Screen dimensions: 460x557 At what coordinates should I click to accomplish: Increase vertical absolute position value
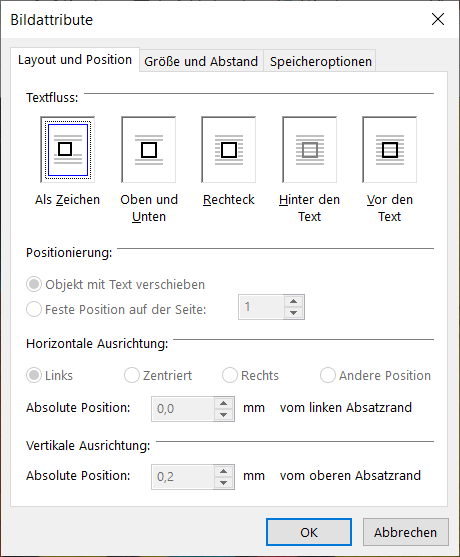(x=223, y=471)
